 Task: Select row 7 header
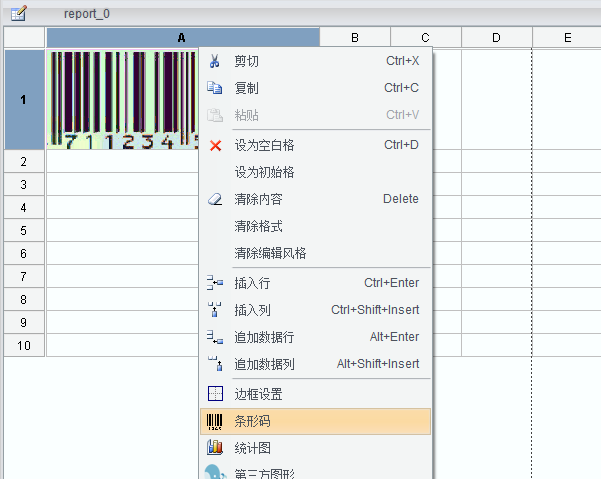[24, 276]
